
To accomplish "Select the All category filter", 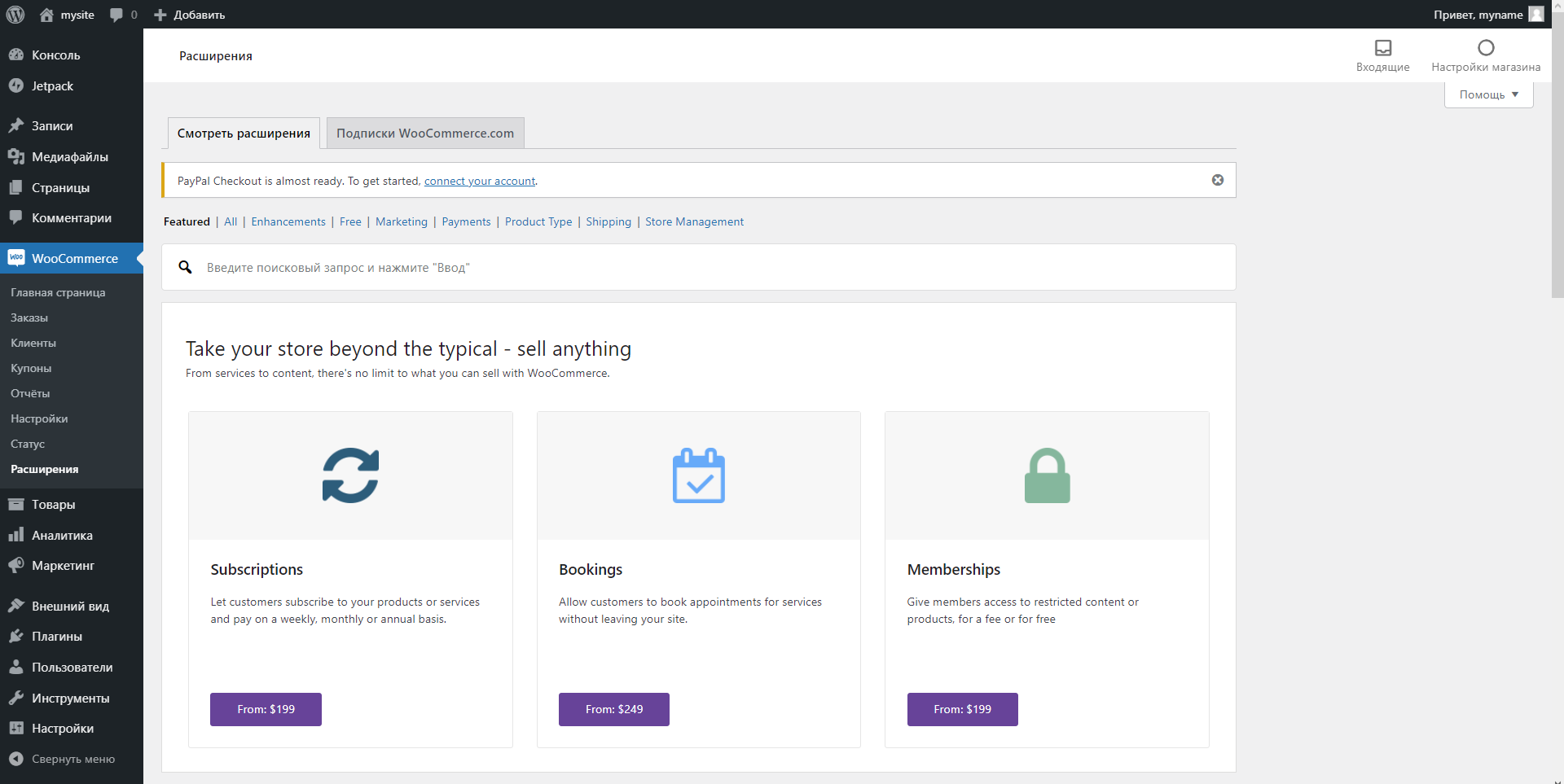I will click(231, 221).
